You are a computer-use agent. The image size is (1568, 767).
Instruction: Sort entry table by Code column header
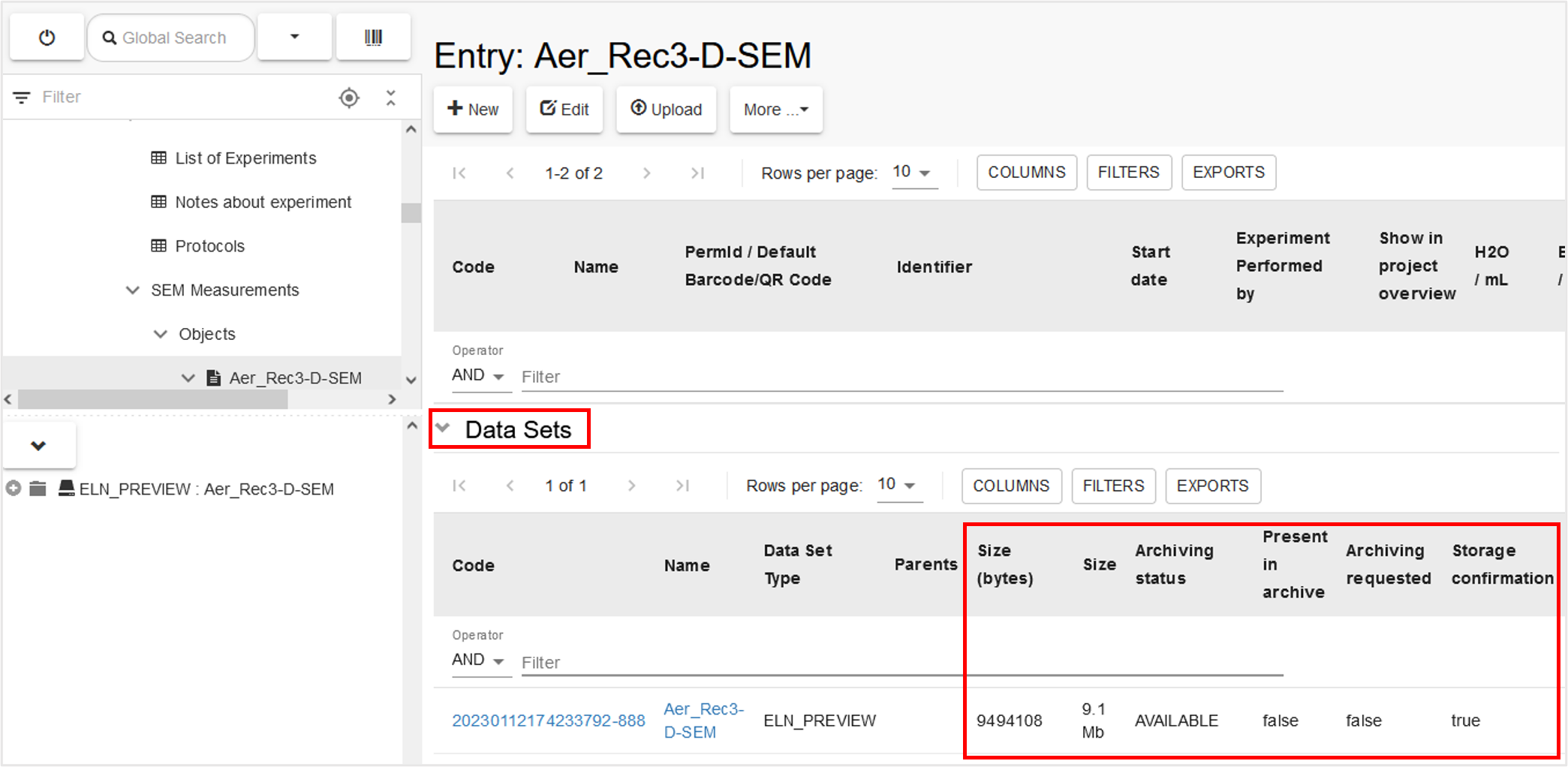[x=473, y=267]
